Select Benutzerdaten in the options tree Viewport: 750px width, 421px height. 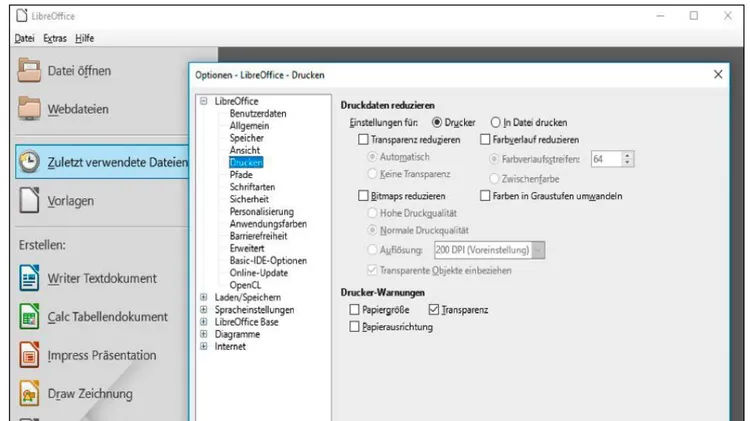[x=258, y=113]
